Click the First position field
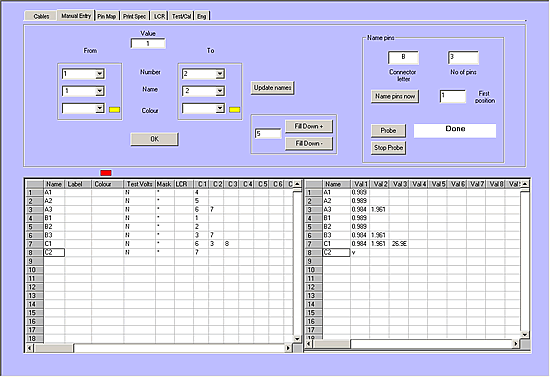550x377 pixels. [453, 96]
